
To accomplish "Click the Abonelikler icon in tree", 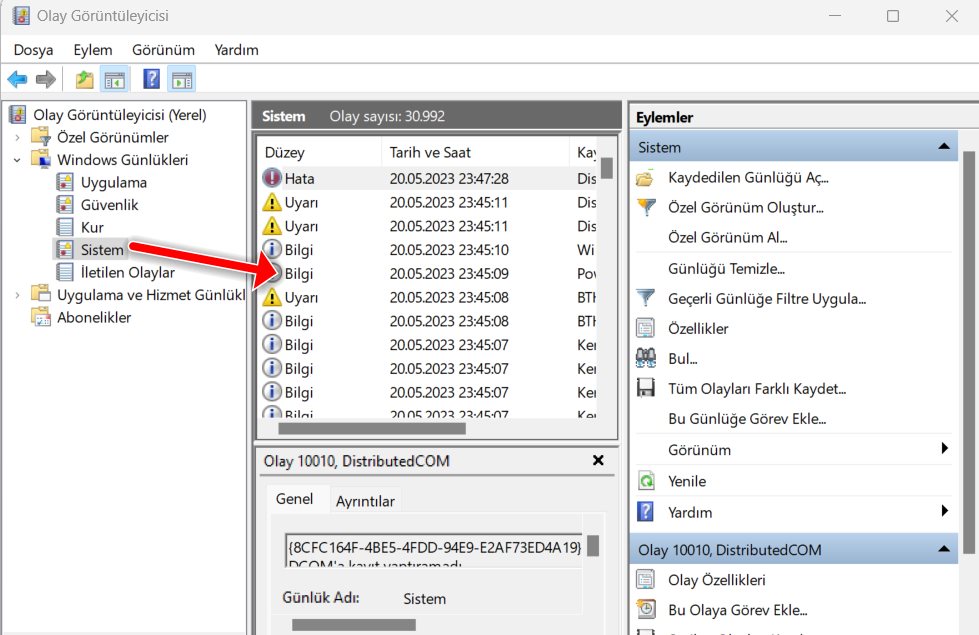I will coord(41,317).
